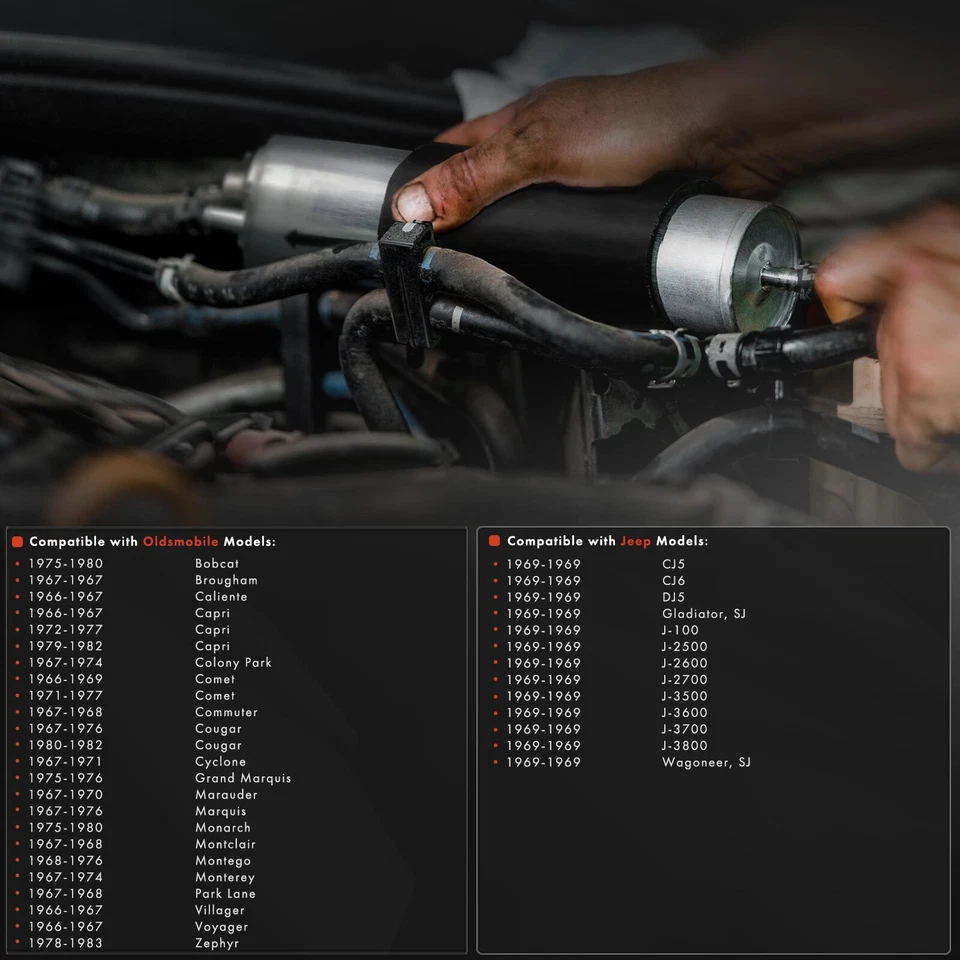
Task: Select the 'Villager' model text
Action: point(219,910)
